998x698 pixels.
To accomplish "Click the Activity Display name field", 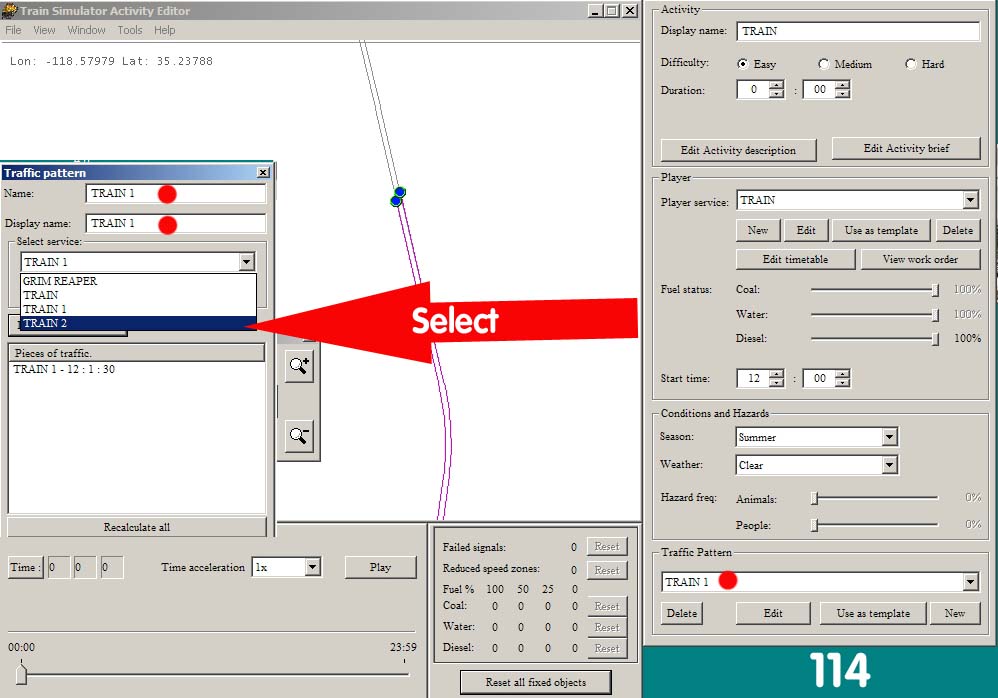I will (x=858, y=31).
